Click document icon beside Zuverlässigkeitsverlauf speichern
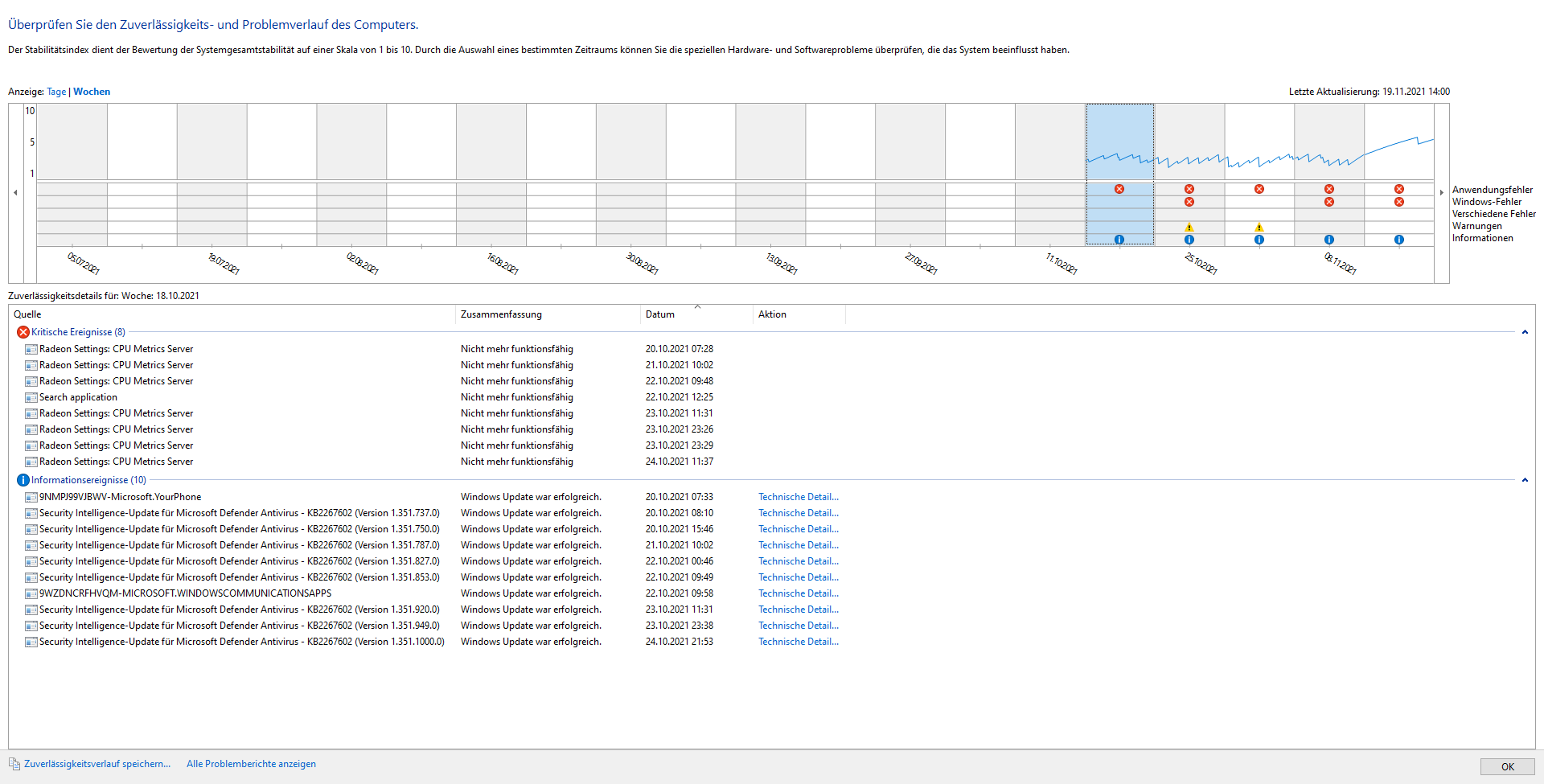 click(x=14, y=764)
